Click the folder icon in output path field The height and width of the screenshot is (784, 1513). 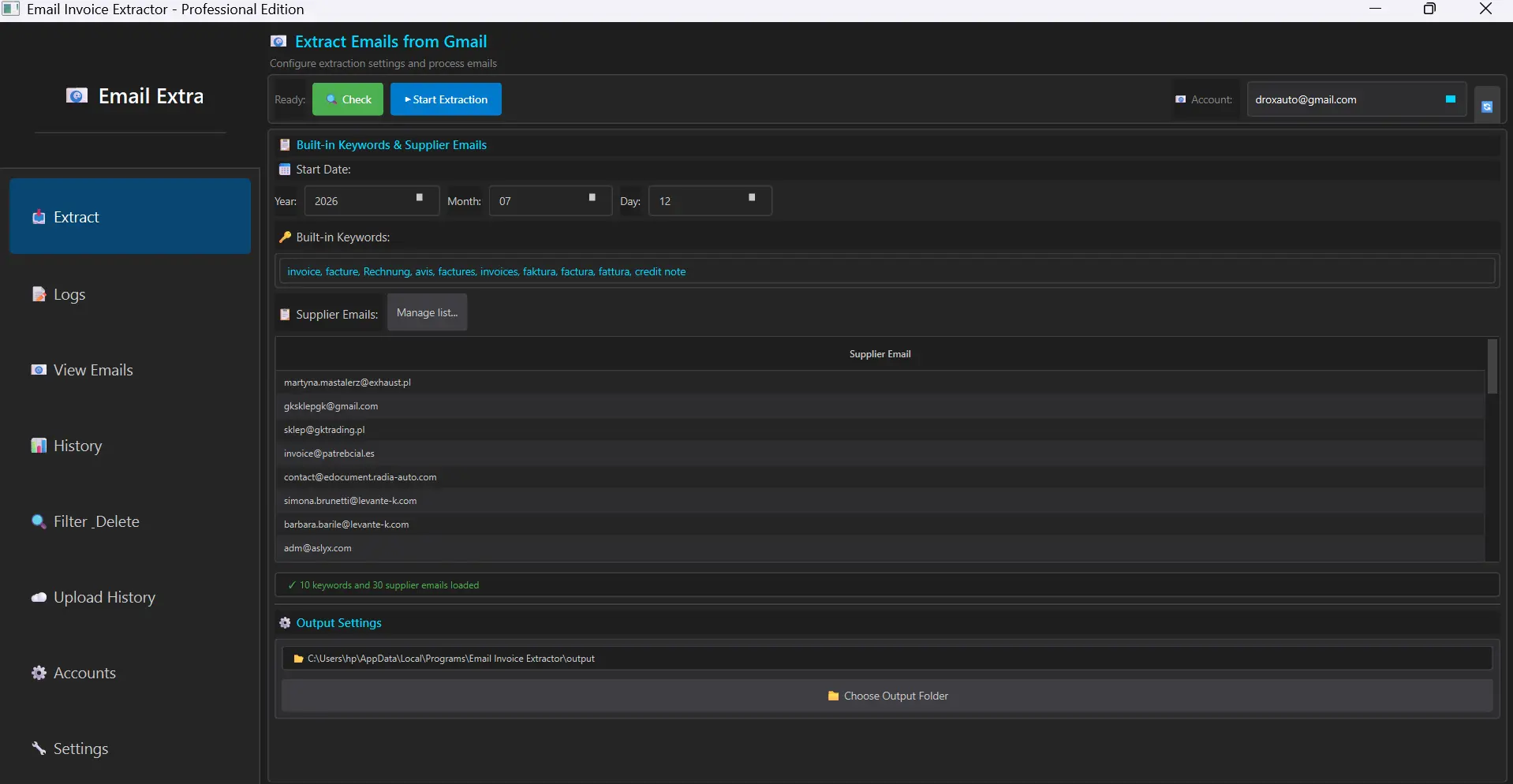298,659
